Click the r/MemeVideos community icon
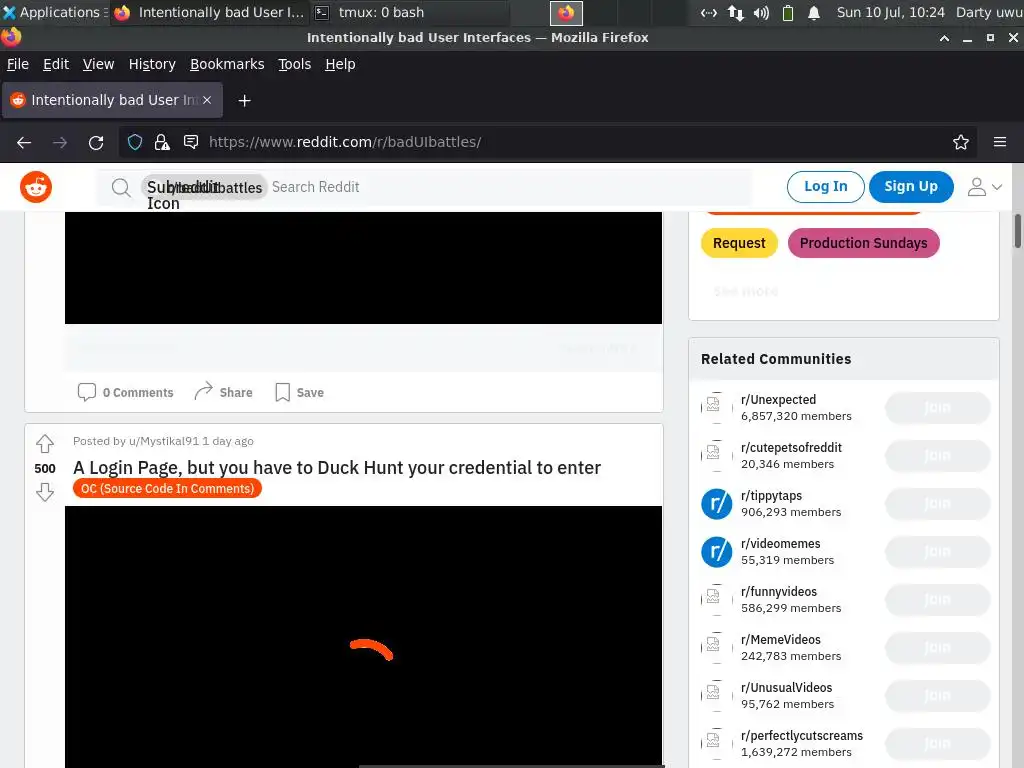Image resolution: width=1024 pixels, height=768 pixels. pyautogui.click(x=716, y=647)
